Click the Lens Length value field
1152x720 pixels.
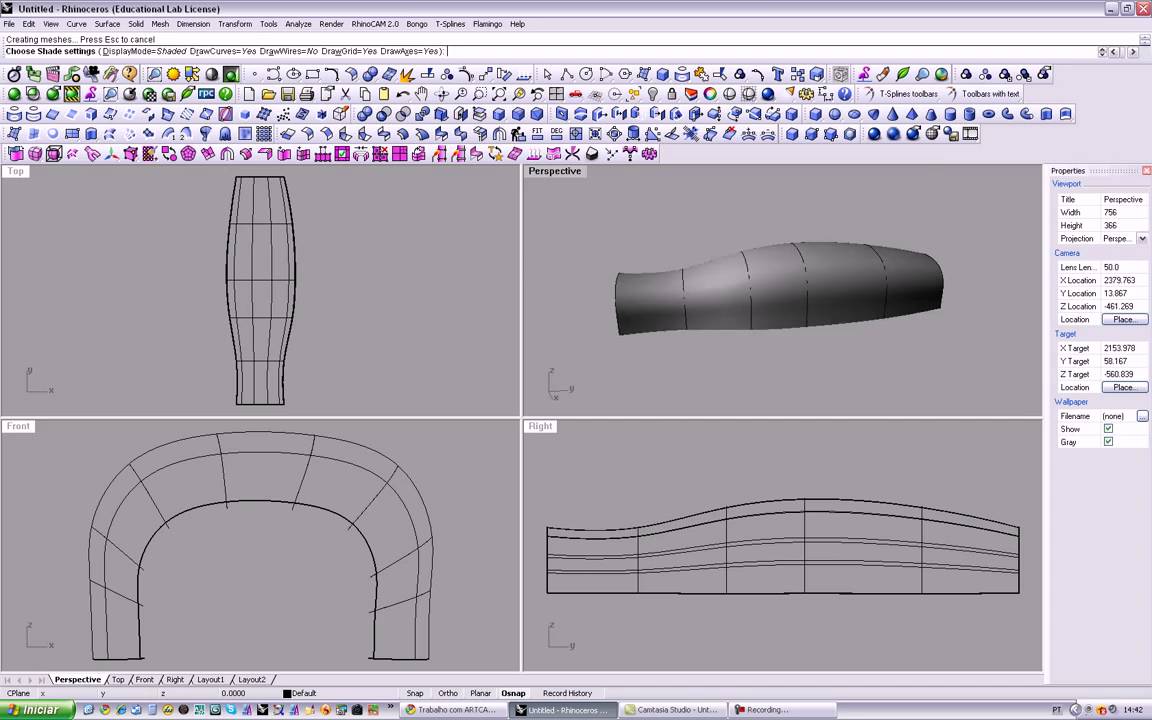coord(1124,267)
